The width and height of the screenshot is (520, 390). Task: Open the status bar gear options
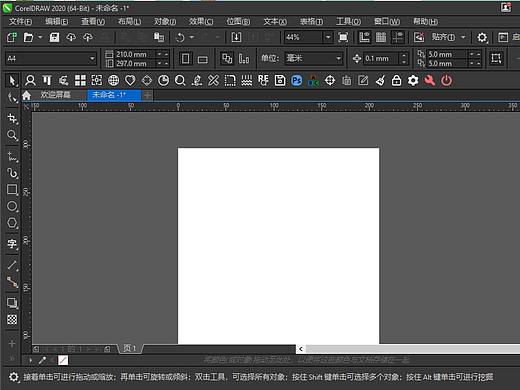[x=13, y=377]
